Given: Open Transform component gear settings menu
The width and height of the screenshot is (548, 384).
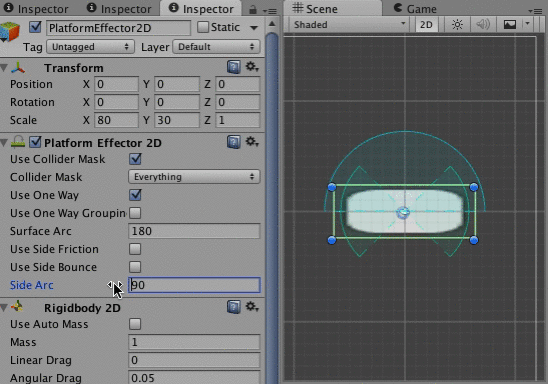Looking at the screenshot, I should 252,66.
